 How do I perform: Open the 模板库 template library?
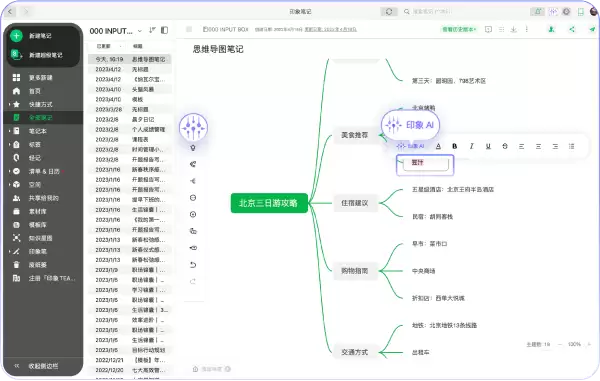tap(38, 225)
